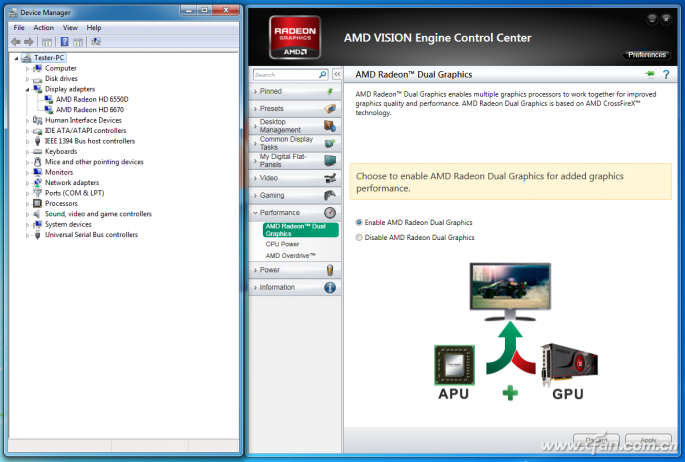Maximize the Device Manager window
This screenshot has width=685, height=462.
204,10
